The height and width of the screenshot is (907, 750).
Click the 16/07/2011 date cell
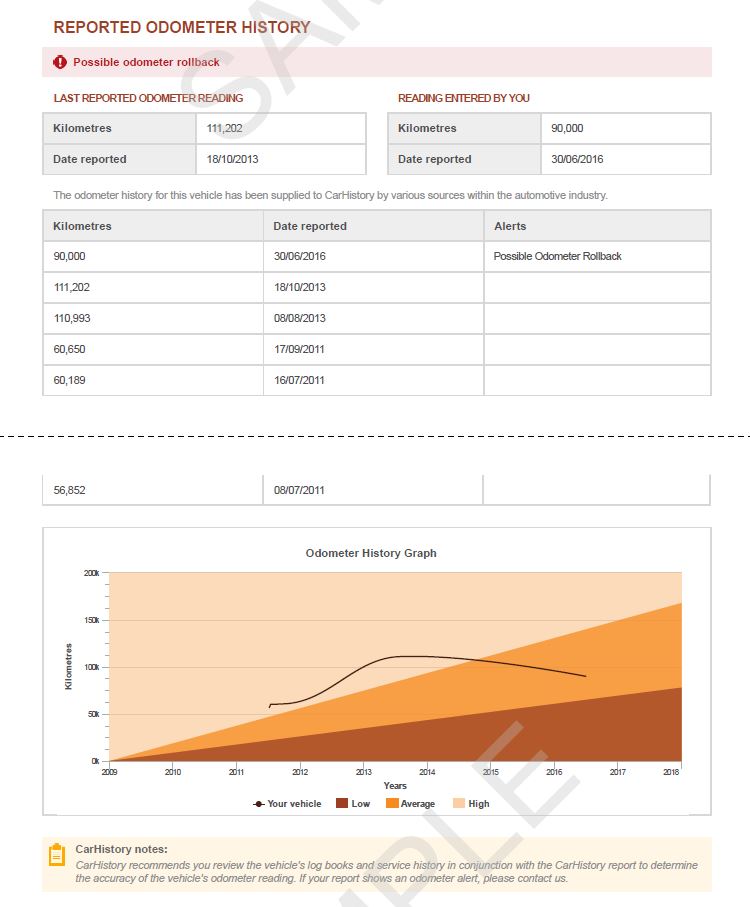(299, 380)
